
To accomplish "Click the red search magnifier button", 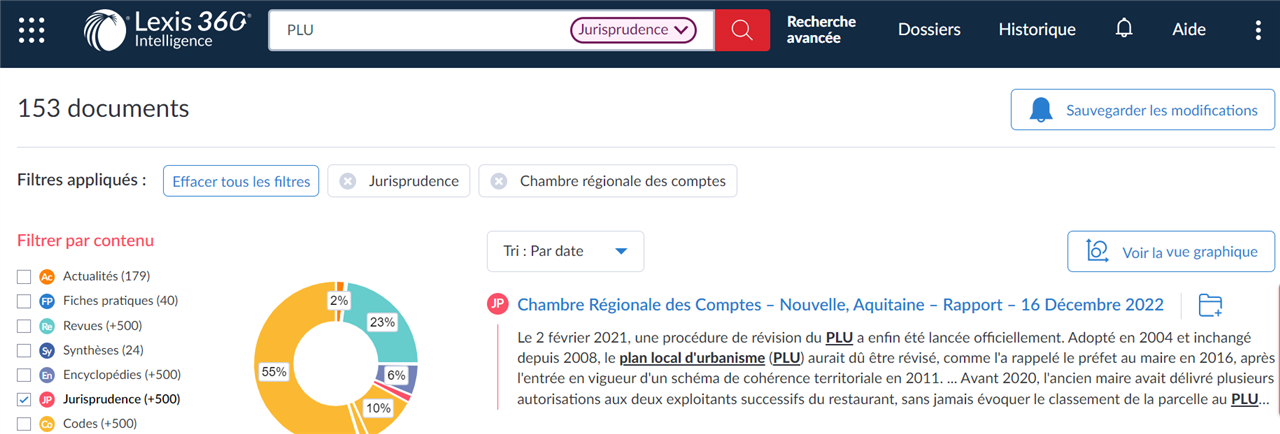I will 742,30.
